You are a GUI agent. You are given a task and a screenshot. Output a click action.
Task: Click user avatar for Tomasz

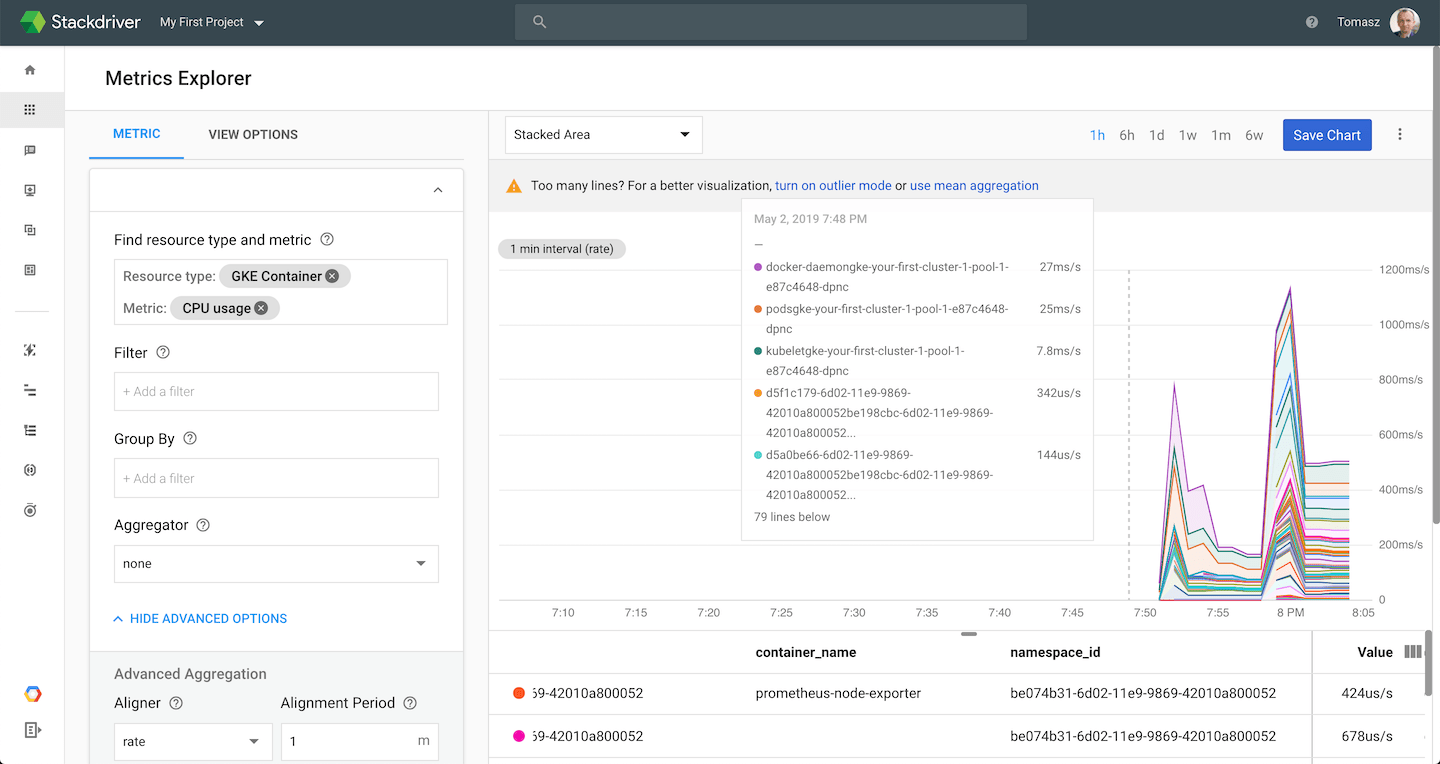click(x=1404, y=22)
